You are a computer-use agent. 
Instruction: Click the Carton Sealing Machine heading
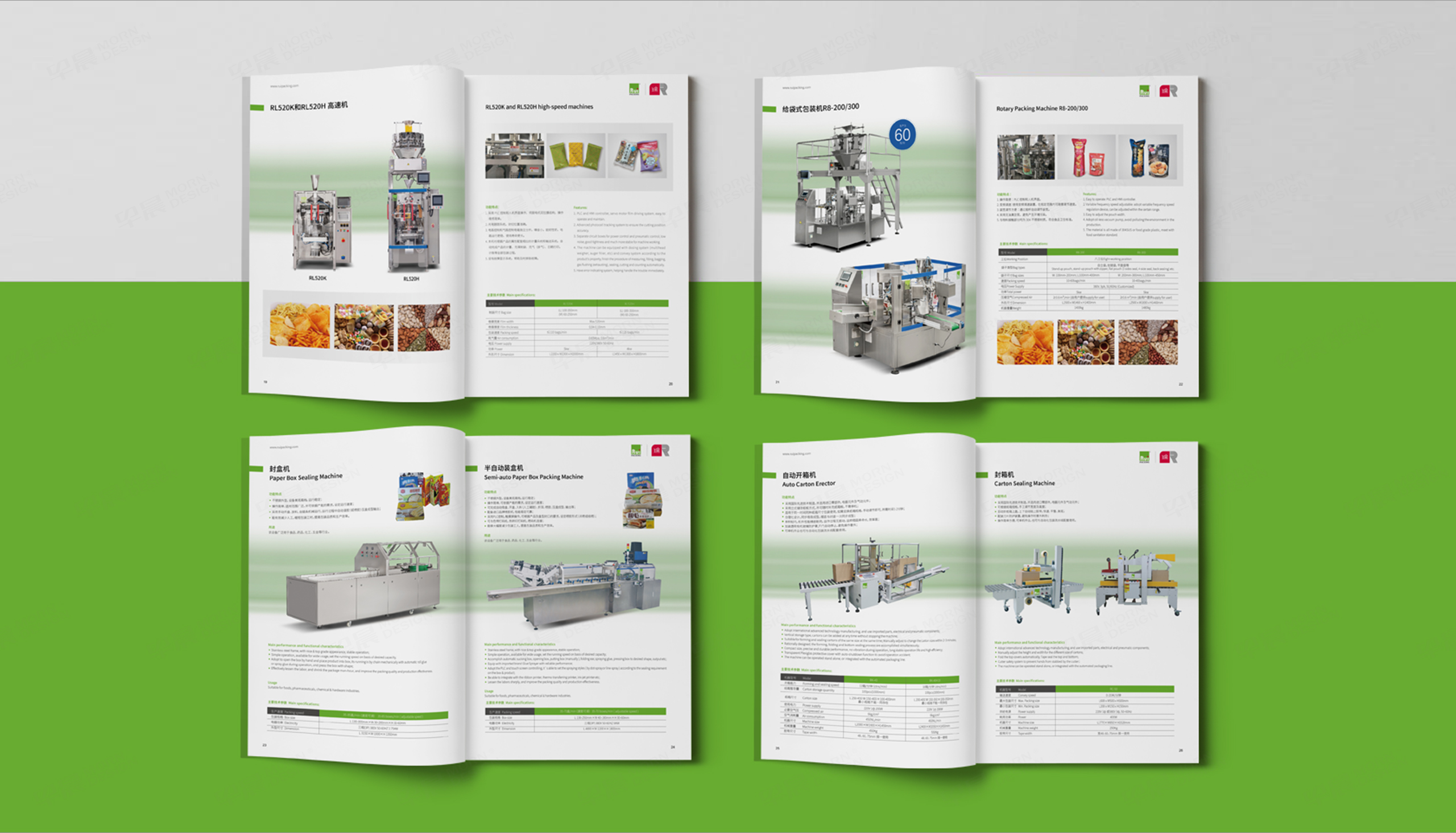click(1024, 484)
